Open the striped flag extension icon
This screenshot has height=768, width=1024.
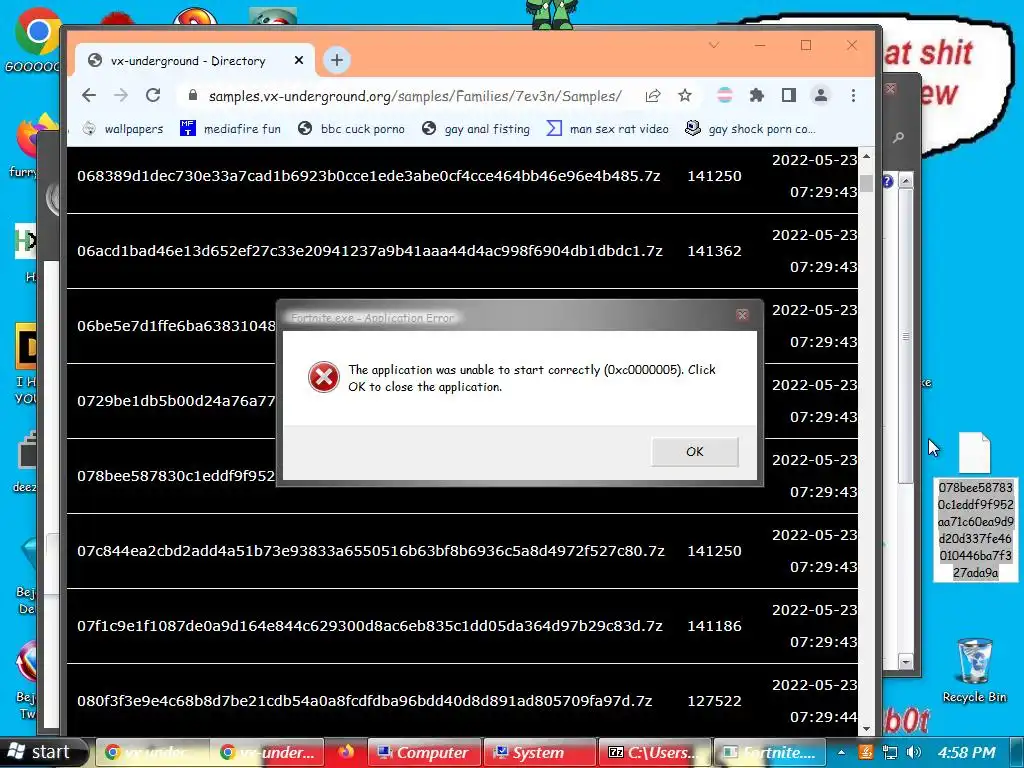pyautogui.click(x=724, y=95)
